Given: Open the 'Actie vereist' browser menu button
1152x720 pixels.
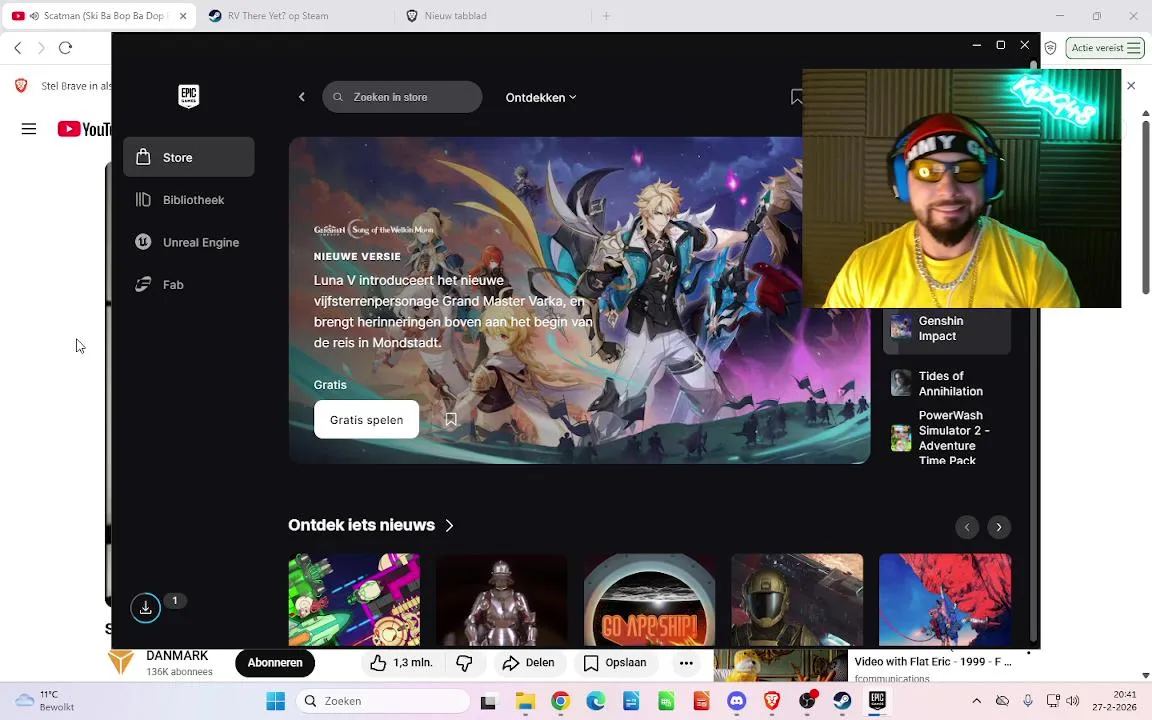Looking at the screenshot, I should 1105,48.
